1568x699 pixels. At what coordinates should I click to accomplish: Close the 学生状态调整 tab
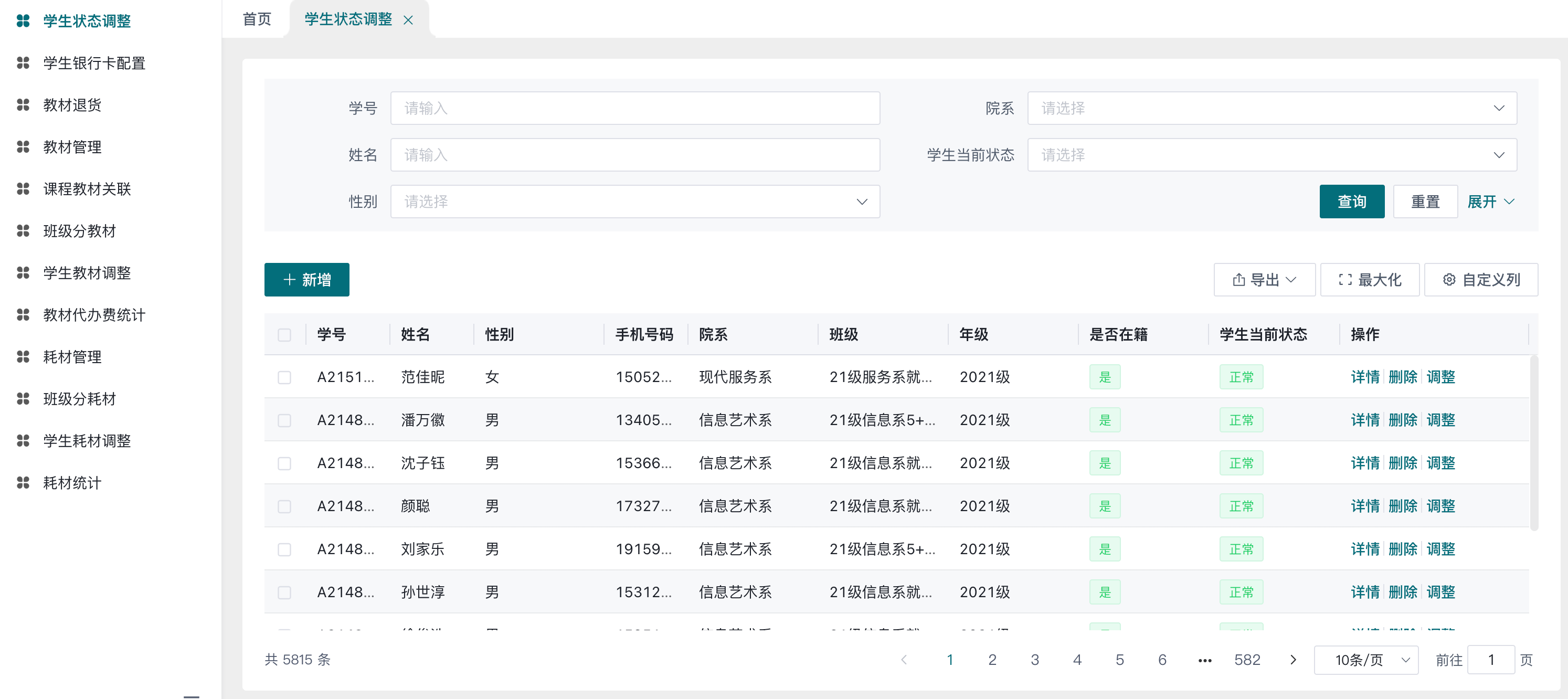pos(408,20)
